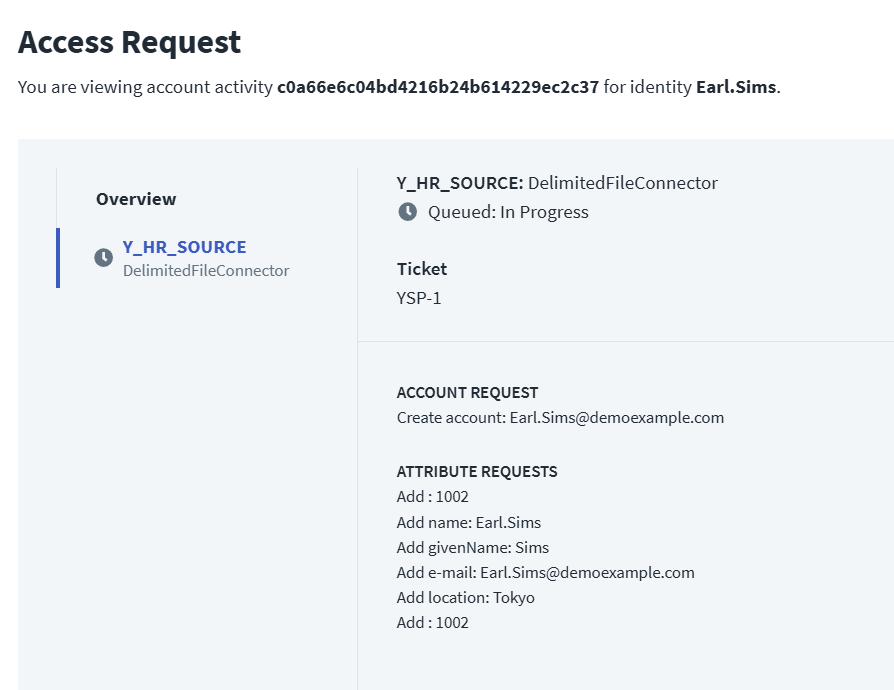Click the clock icon beside Y_HR_SOURCE in sidebar
Screen dimensions: 894x690
tap(103, 258)
